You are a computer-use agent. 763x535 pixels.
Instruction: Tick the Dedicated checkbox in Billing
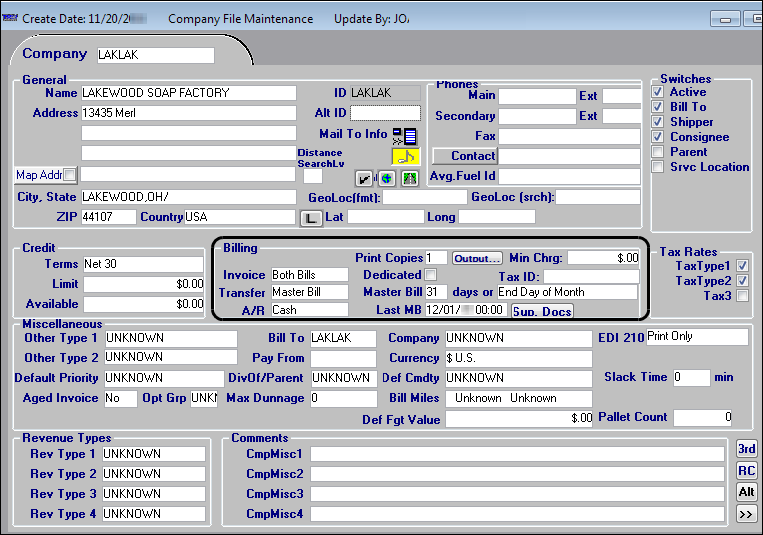click(x=431, y=275)
